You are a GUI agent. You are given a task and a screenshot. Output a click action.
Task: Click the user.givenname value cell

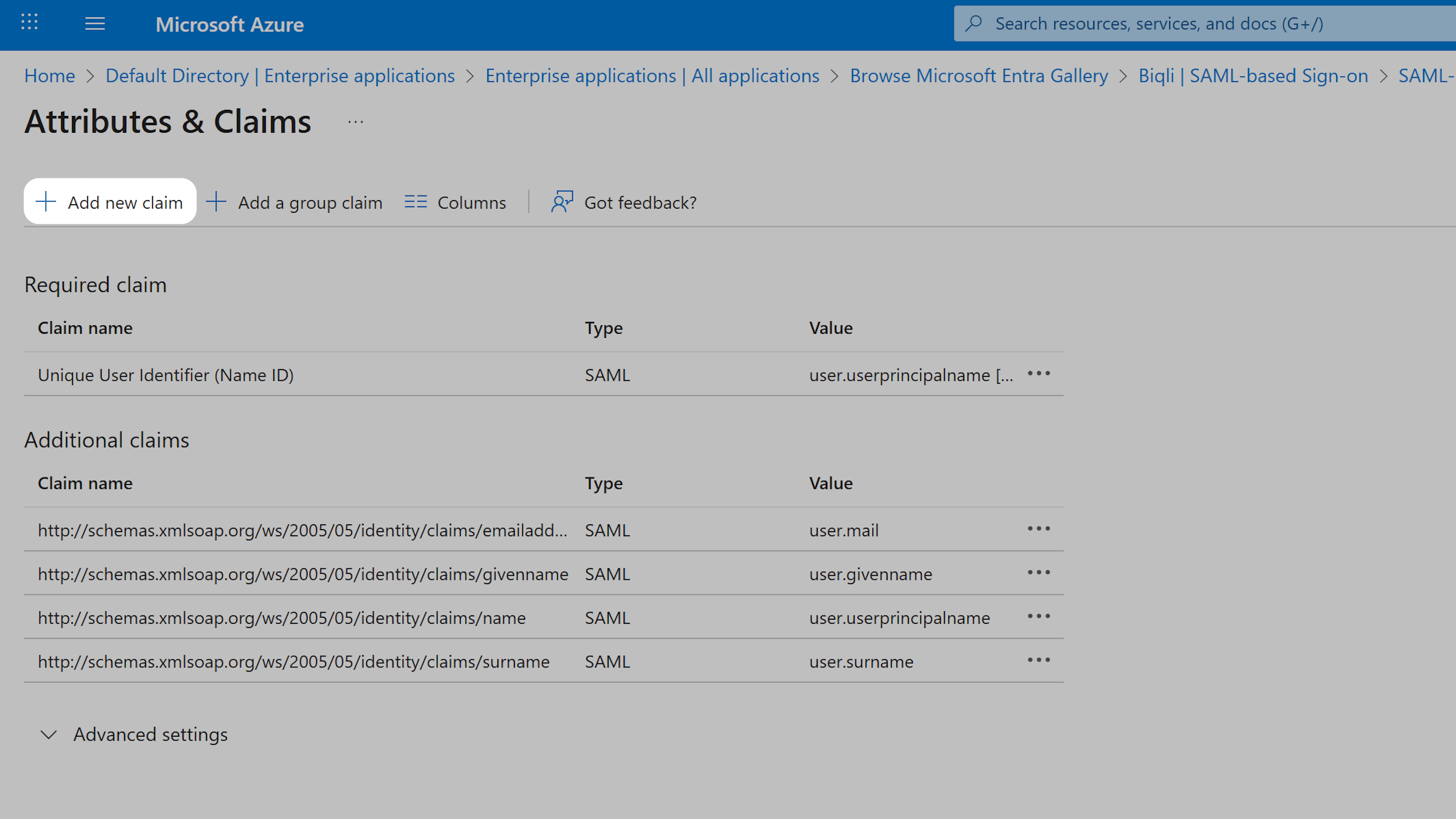pyautogui.click(x=871, y=574)
